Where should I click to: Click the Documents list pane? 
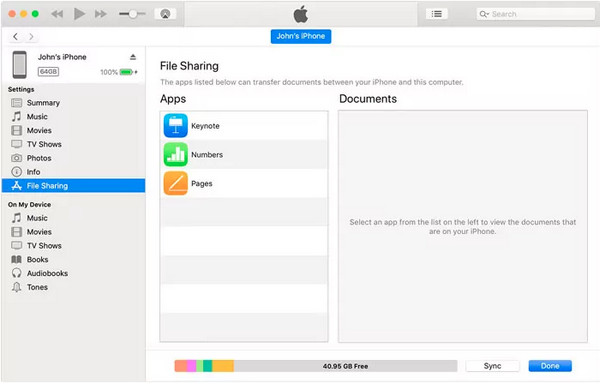pyautogui.click(x=463, y=226)
